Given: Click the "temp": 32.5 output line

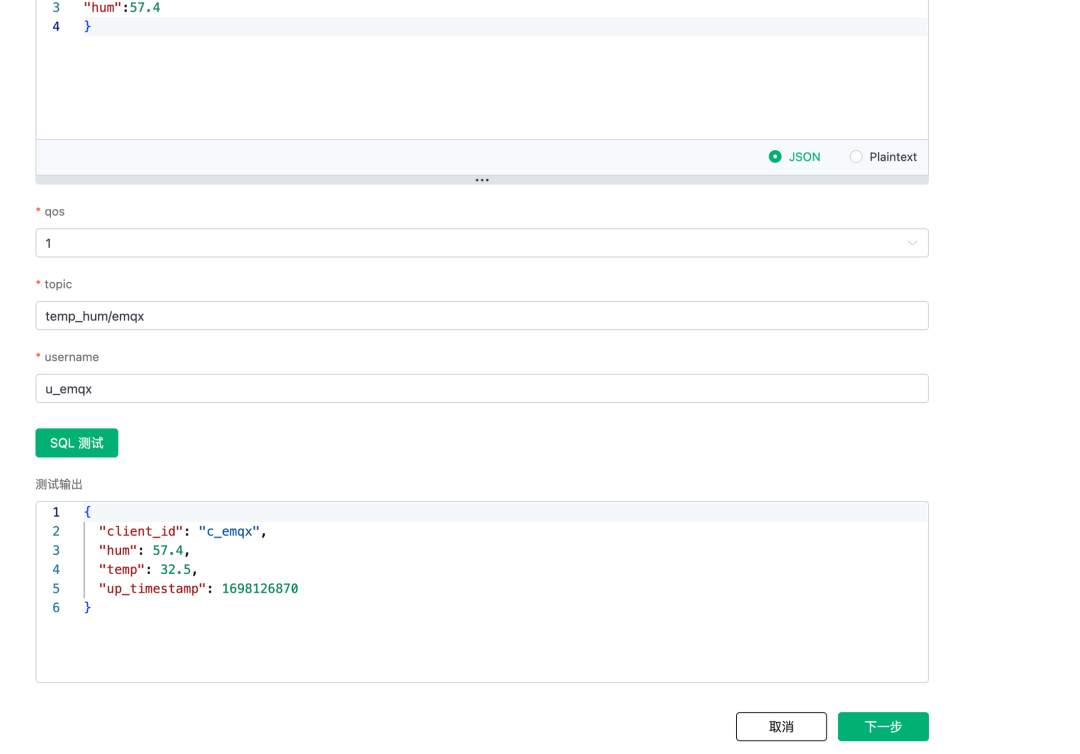Looking at the screenshot, I should (148, 570).
